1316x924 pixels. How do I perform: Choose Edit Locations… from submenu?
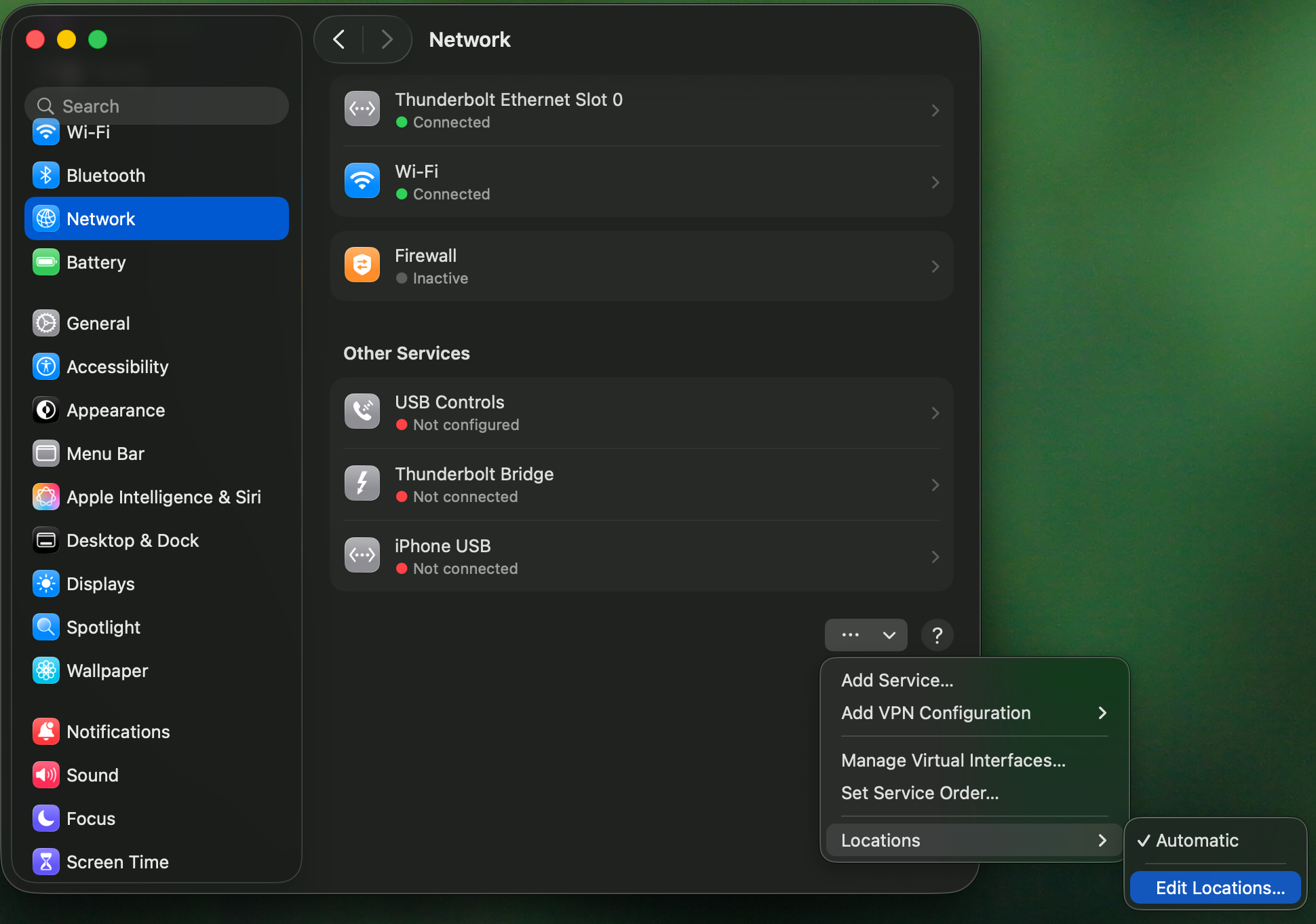(1215, 888)
